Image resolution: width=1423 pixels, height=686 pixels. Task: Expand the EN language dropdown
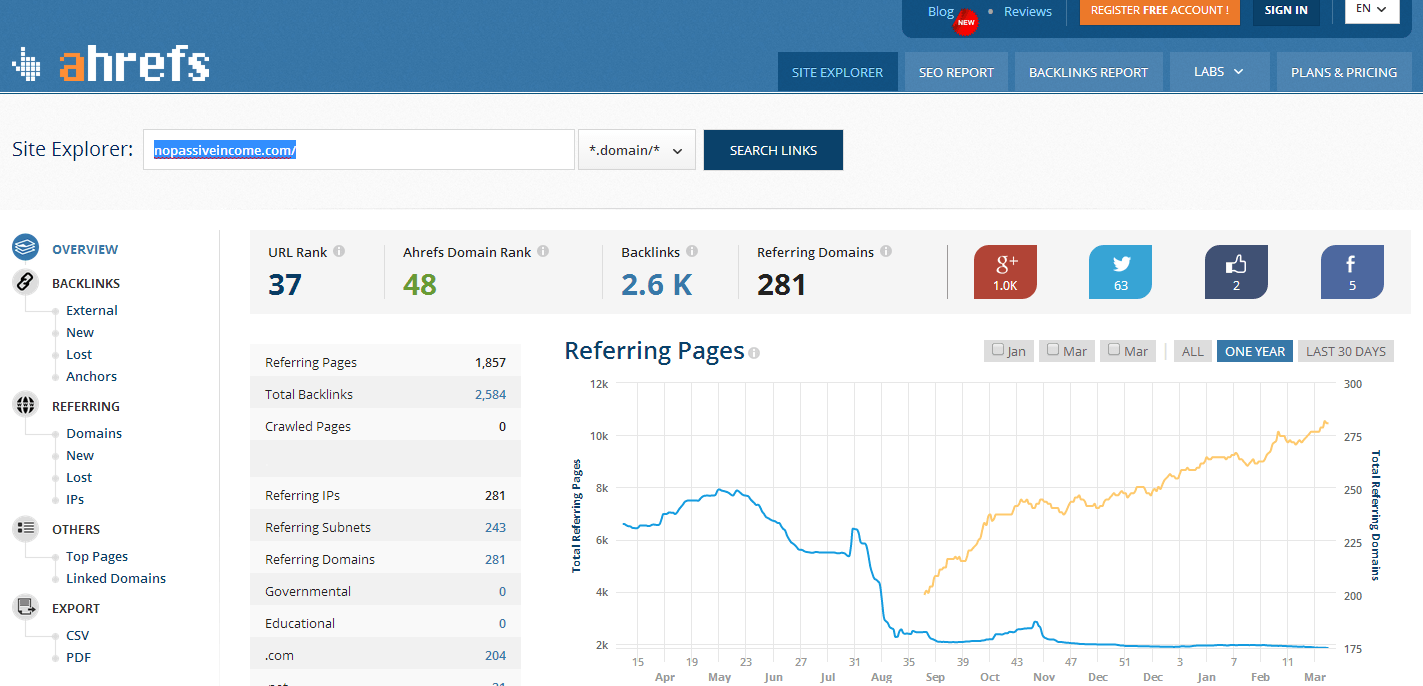(1371, 10)
